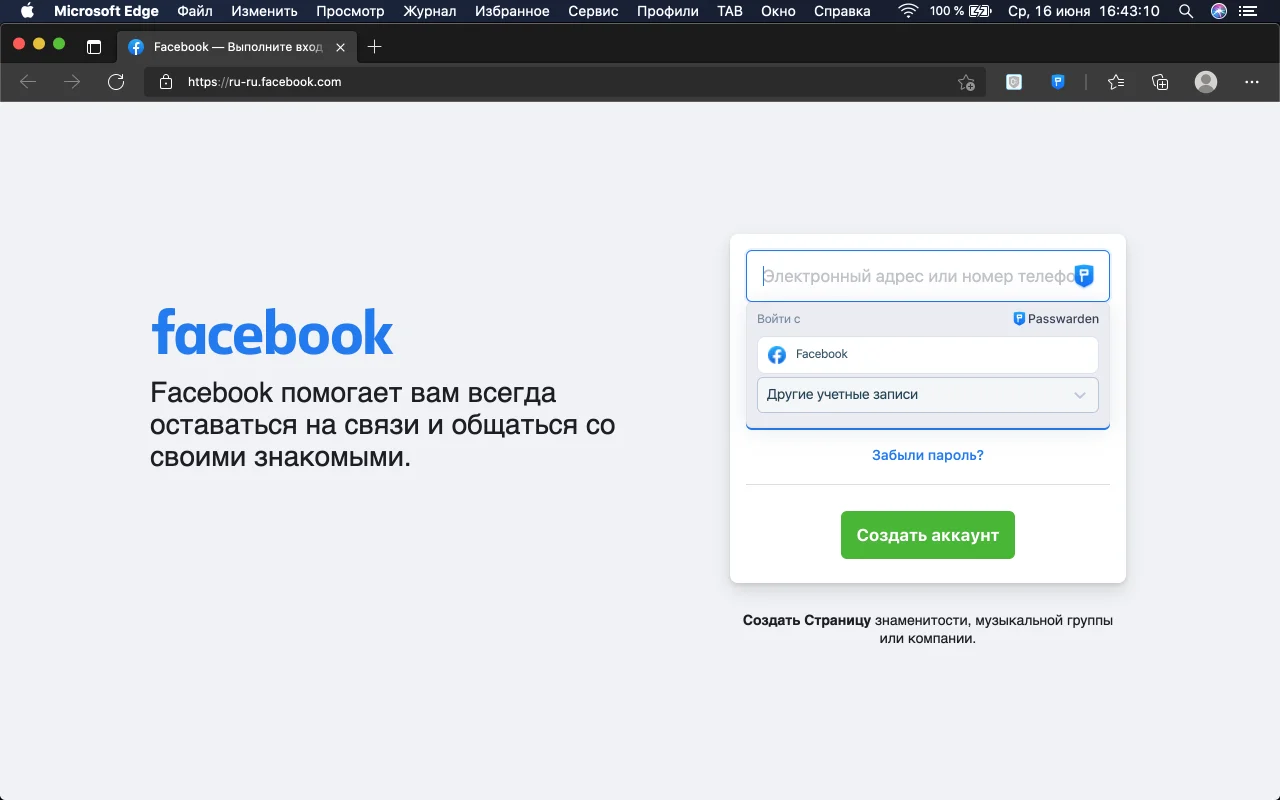Click the 'Создать аккаунт' button
Viewport: 1280px width, 800px height.
pyautogui.click(x=927, y=535)
